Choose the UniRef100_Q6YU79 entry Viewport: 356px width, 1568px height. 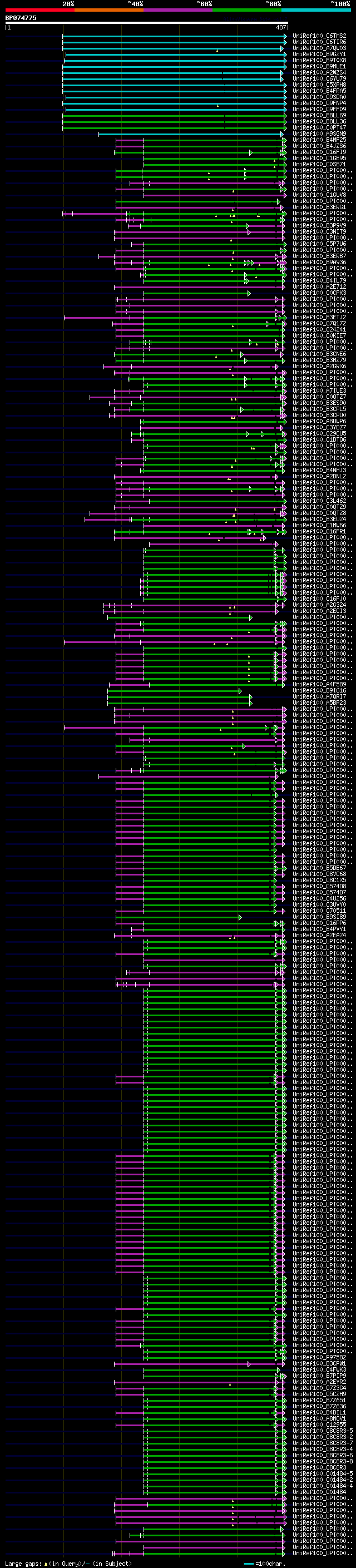point(319,78)
